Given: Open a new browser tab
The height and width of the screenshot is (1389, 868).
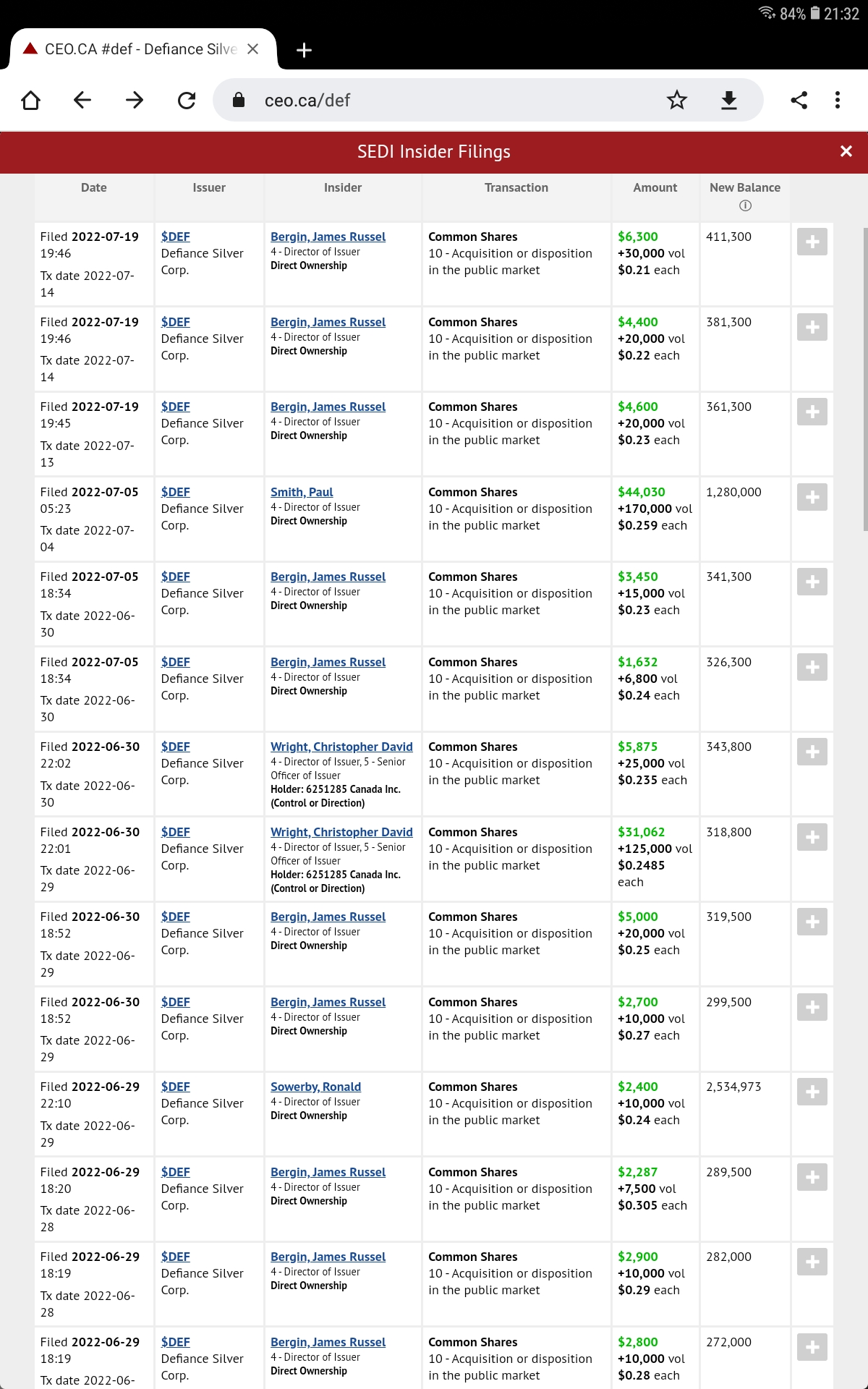Looking at the screenshot, I should (305, 50).
